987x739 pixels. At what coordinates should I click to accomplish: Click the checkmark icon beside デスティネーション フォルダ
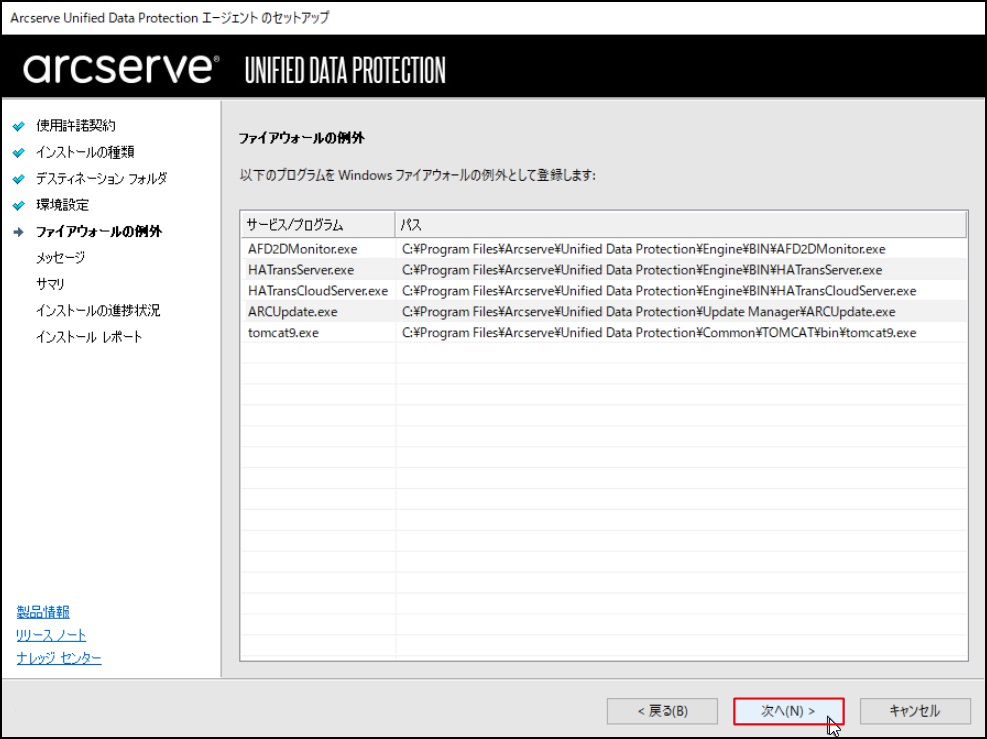pos(19,179)
